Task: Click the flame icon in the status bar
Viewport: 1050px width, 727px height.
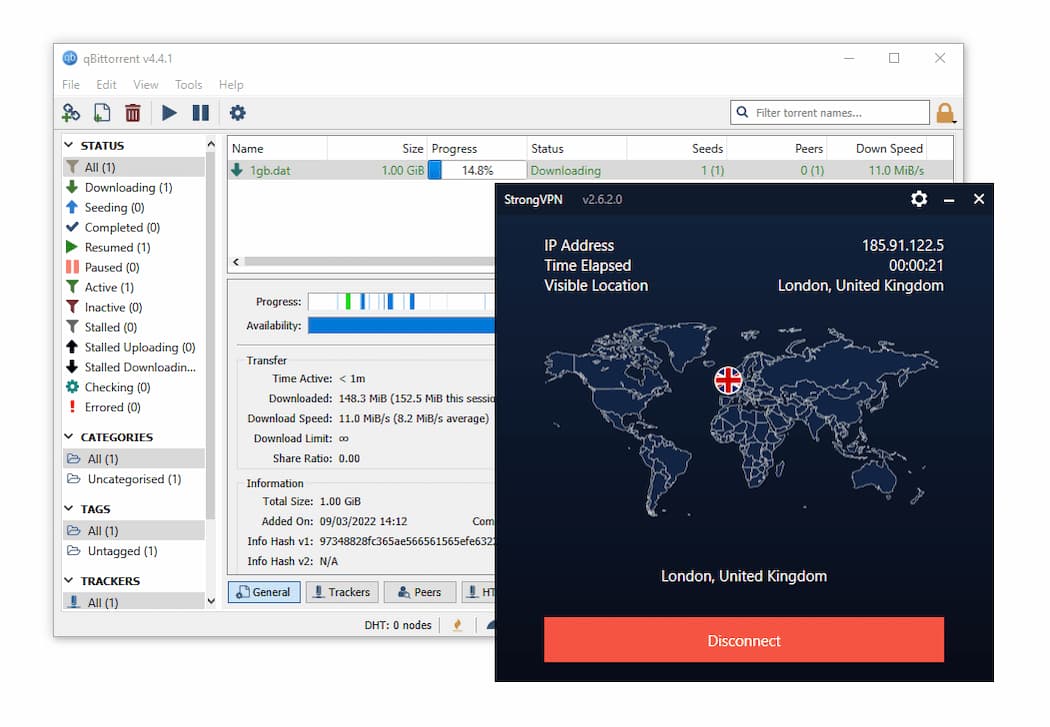Action: click(457, 625)
